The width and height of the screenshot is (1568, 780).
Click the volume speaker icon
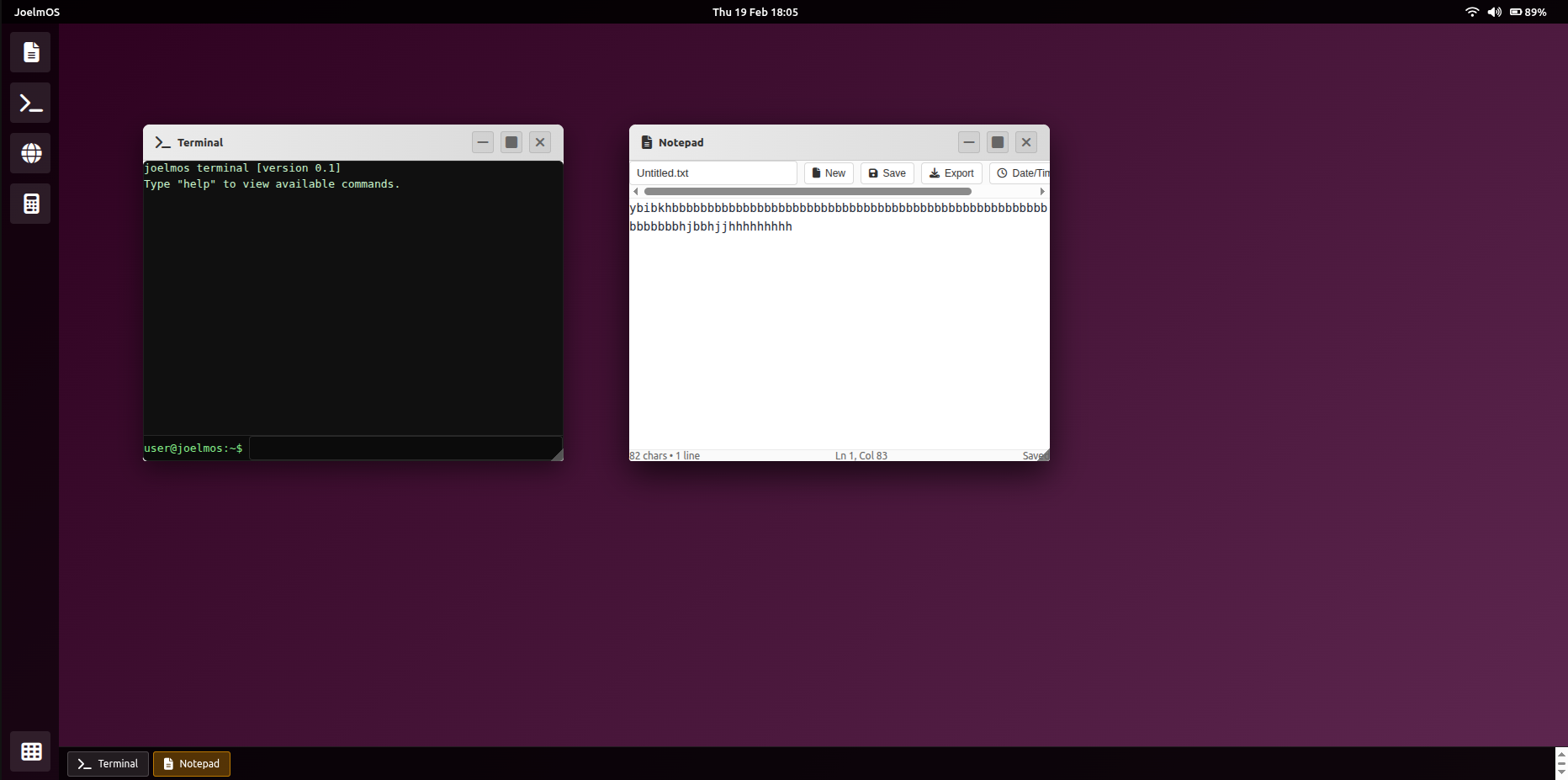click(x=1494, y=12)
